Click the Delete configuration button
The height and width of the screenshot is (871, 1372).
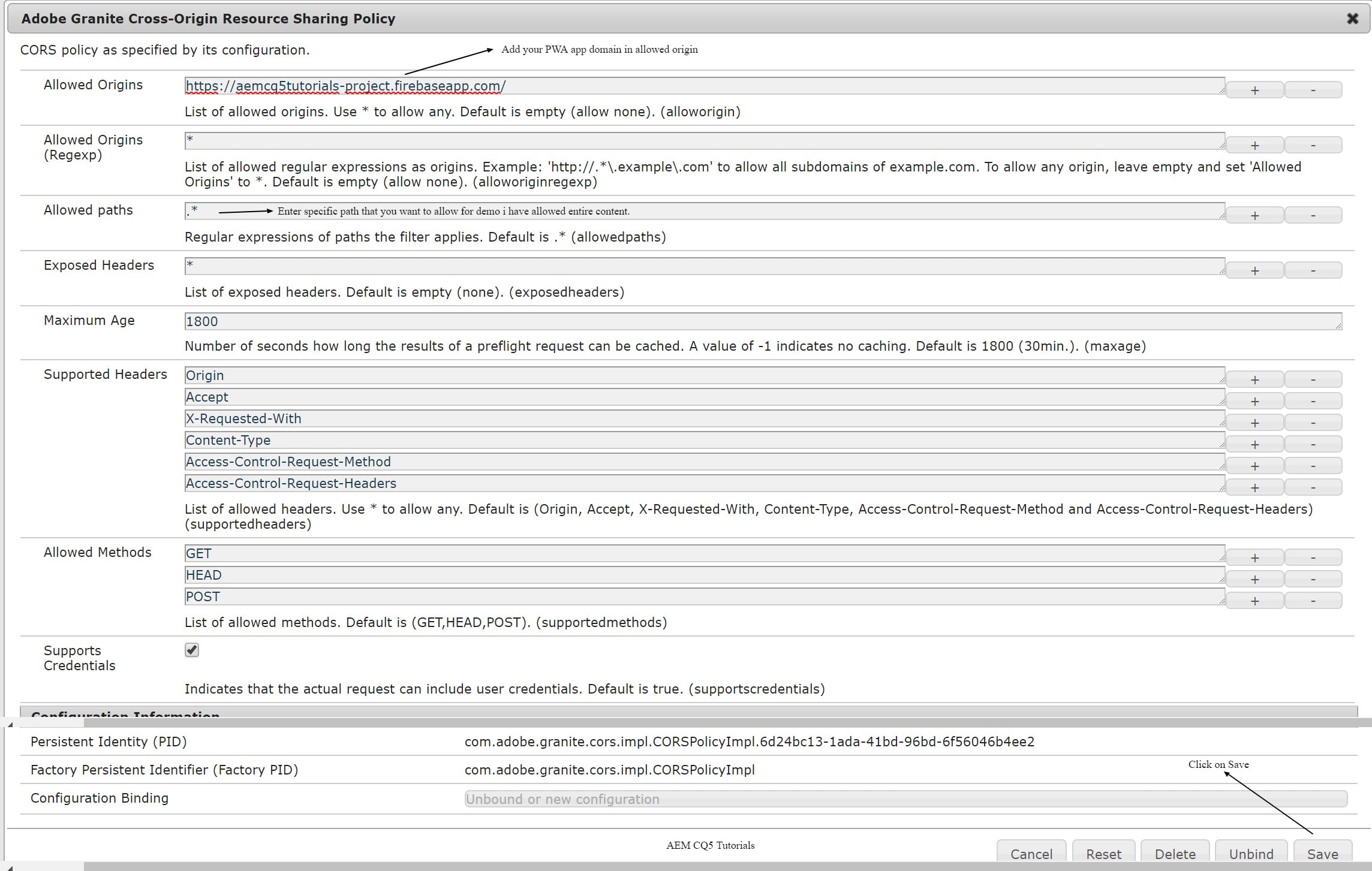point(1175,854)
